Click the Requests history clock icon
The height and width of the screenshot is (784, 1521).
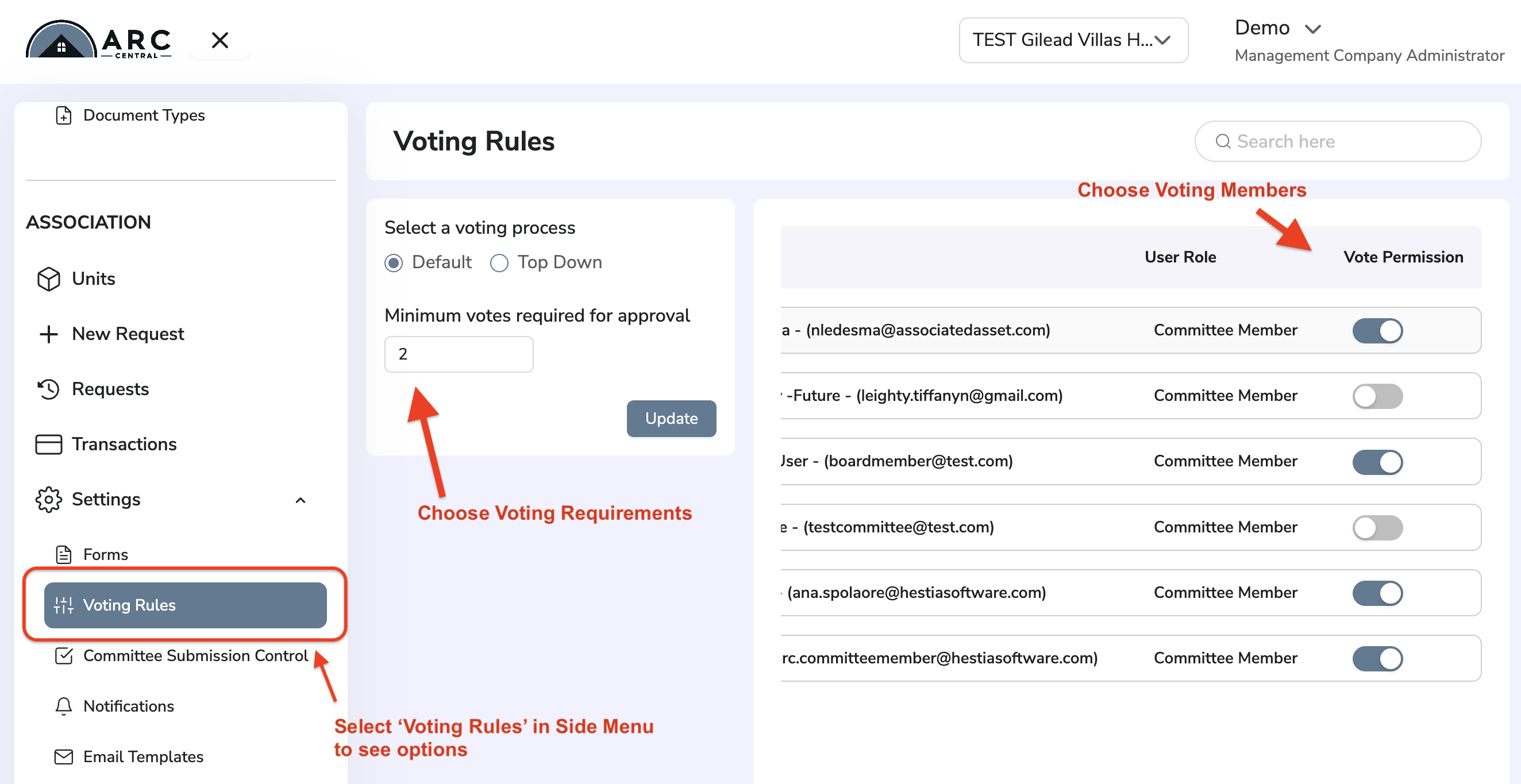pos(48,389)
